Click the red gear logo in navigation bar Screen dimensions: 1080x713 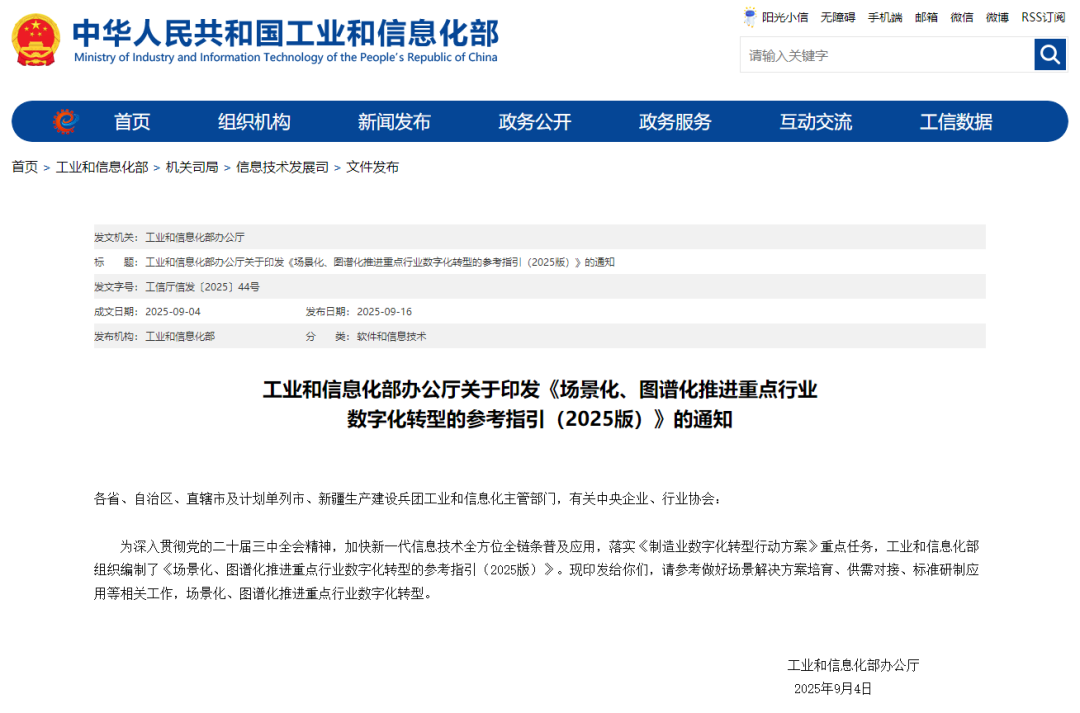pyautogui.click(x=66, y=121)
